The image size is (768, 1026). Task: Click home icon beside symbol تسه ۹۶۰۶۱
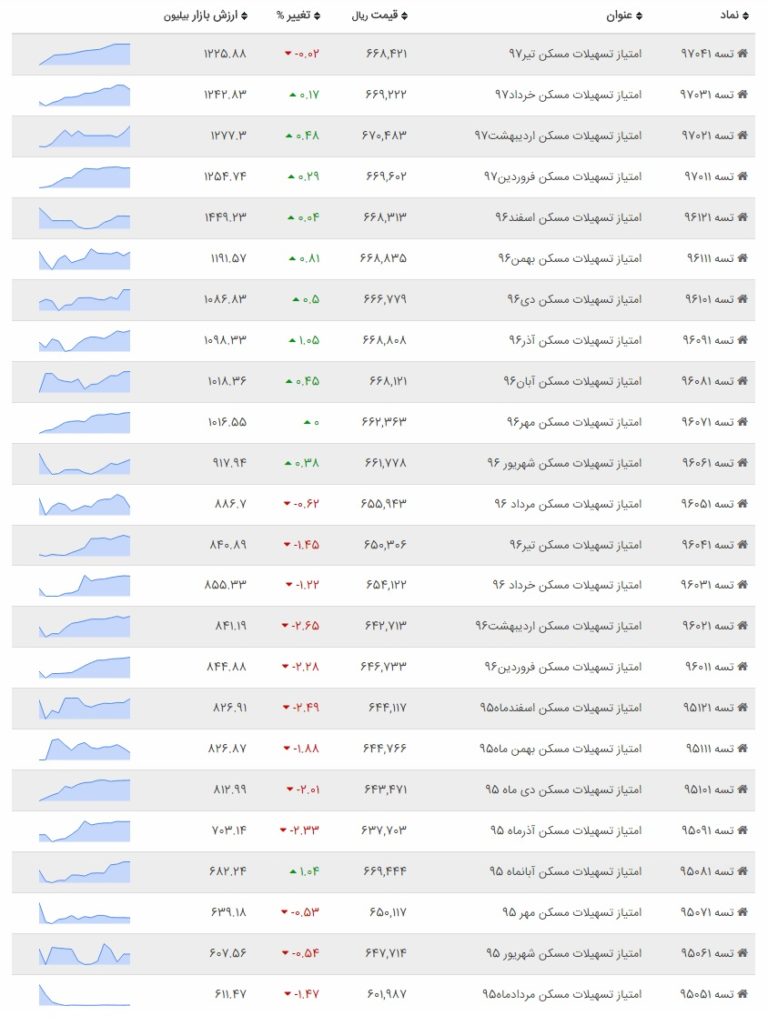click(x=742, y=463)
